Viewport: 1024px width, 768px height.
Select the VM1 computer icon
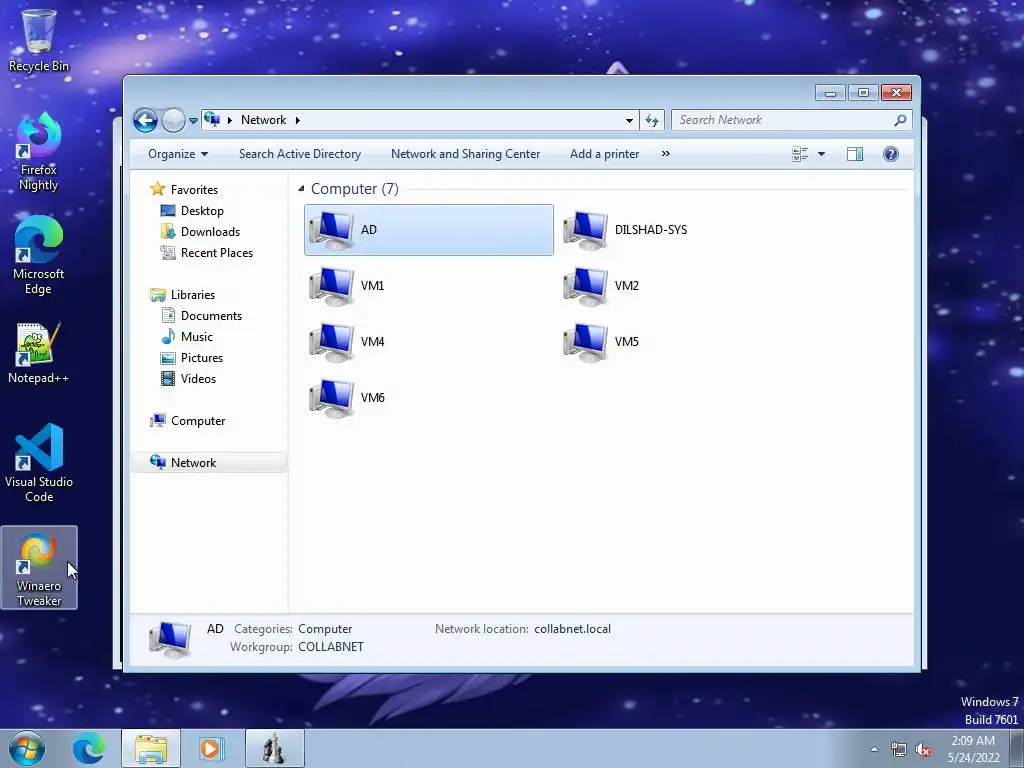(x=332, y=286)
